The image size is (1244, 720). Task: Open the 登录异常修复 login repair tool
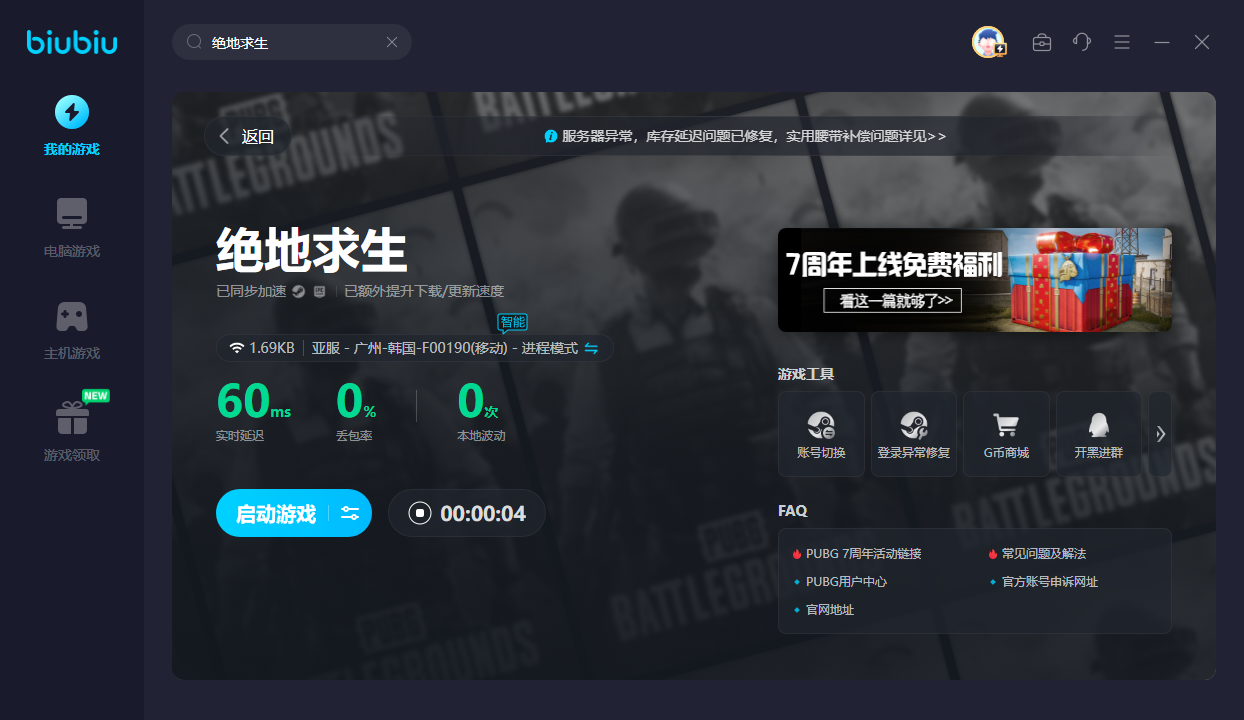914,434
